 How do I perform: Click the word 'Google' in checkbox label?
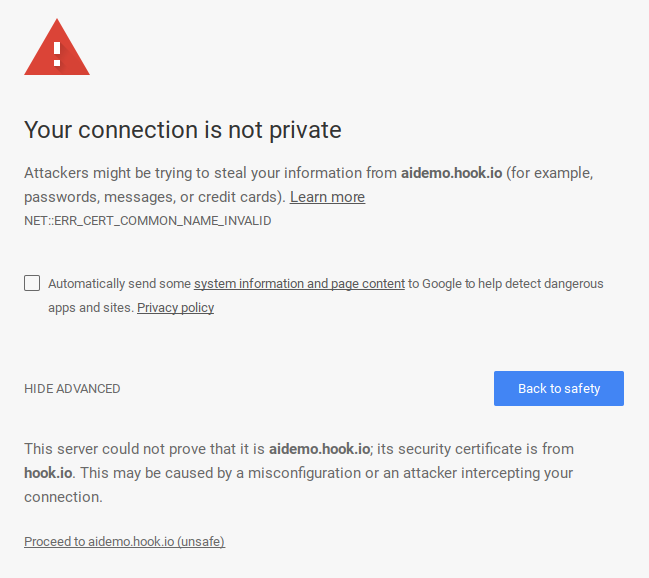point(441,284)
